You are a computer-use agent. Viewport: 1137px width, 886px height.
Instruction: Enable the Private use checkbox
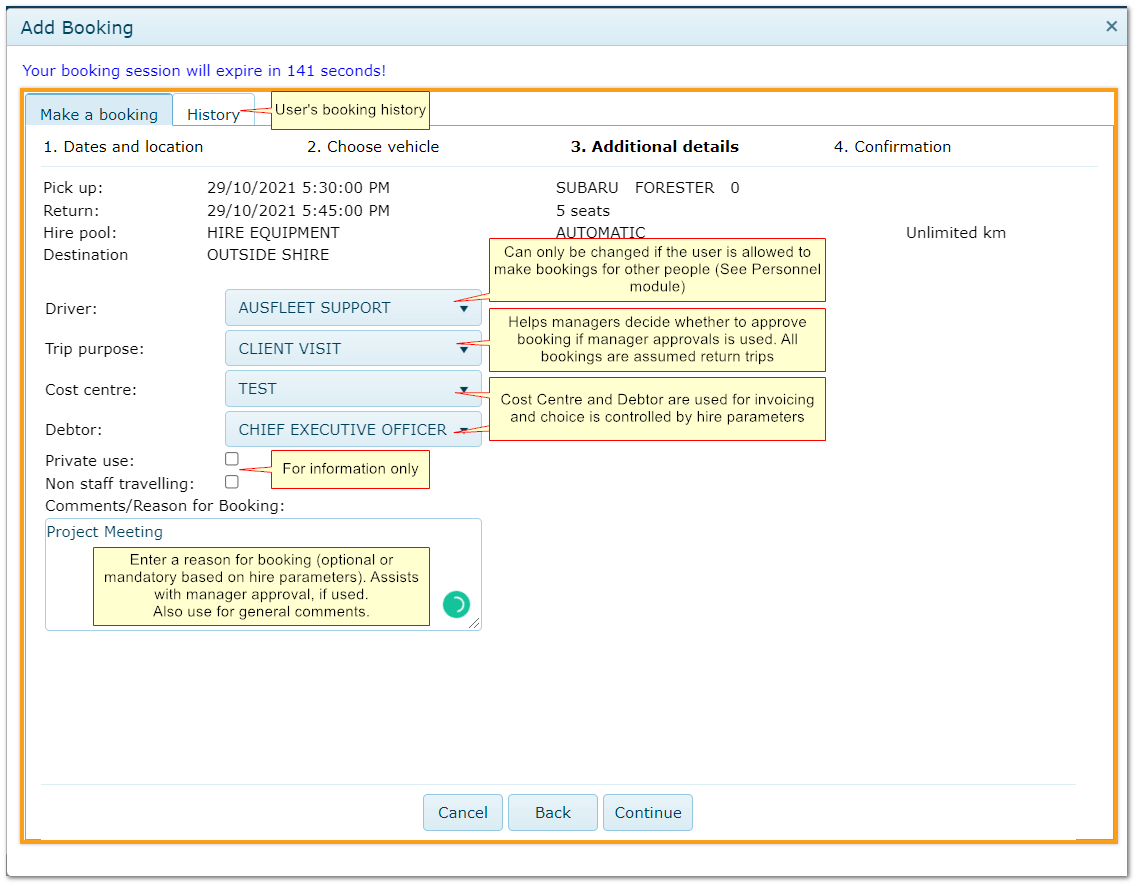coord(232,459)
